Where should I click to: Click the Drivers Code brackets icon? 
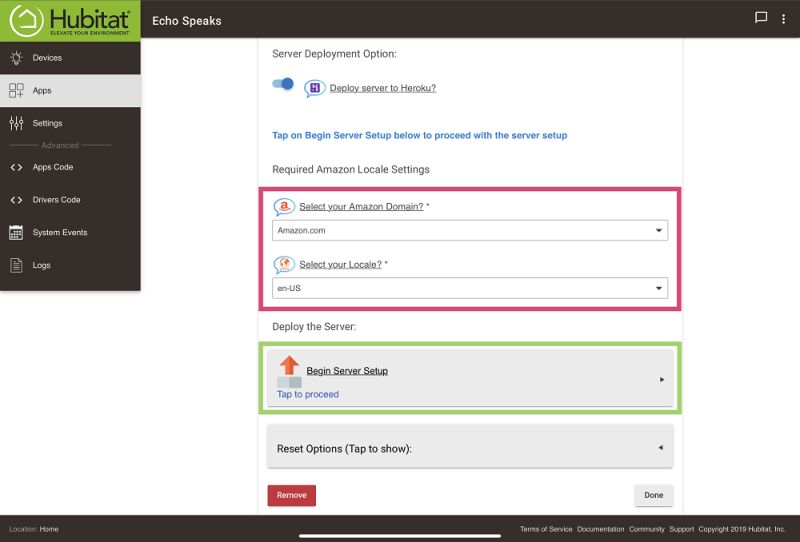[x=16, y=200]
